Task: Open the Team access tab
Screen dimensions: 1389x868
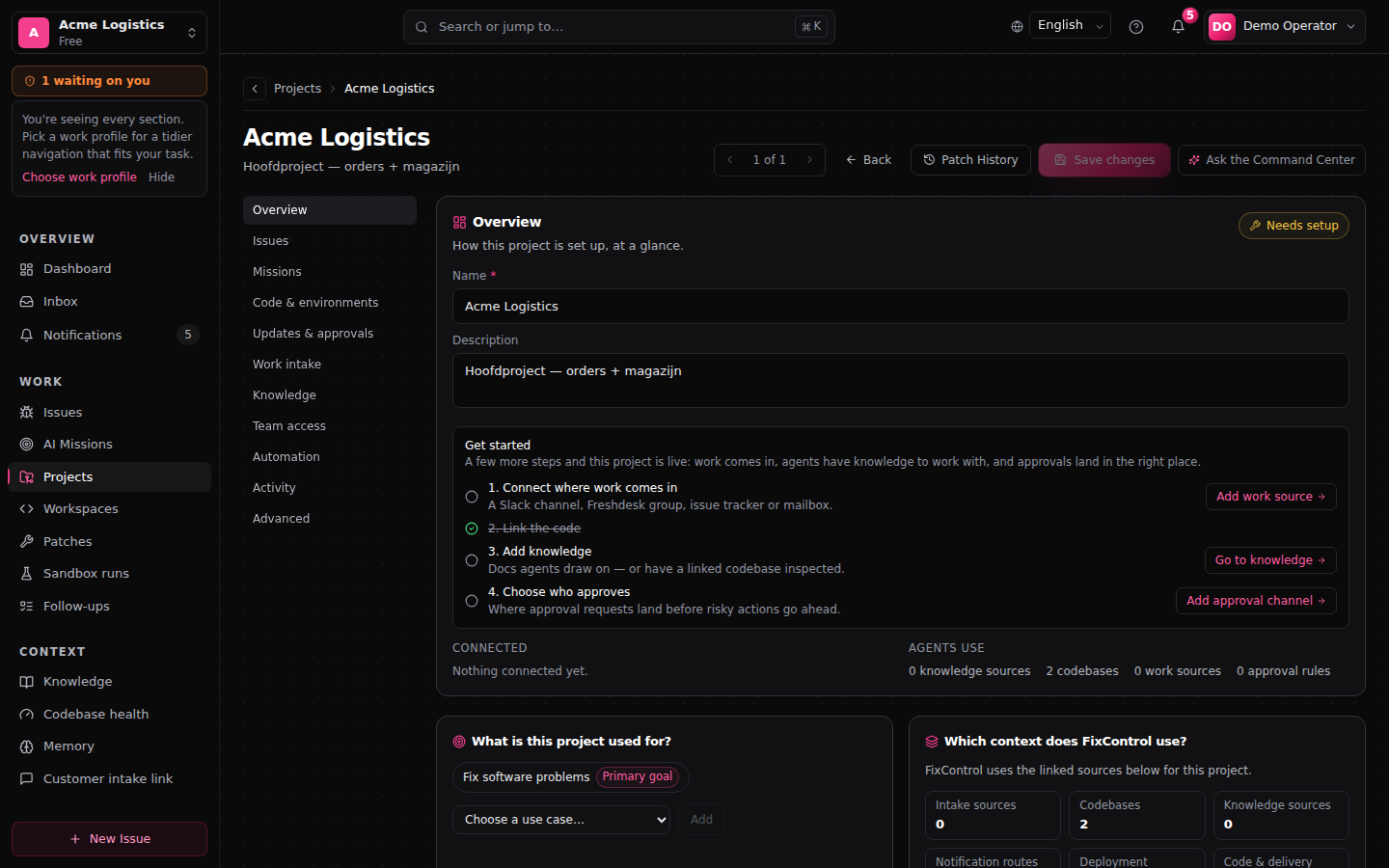Action: [x=330, y=426]
